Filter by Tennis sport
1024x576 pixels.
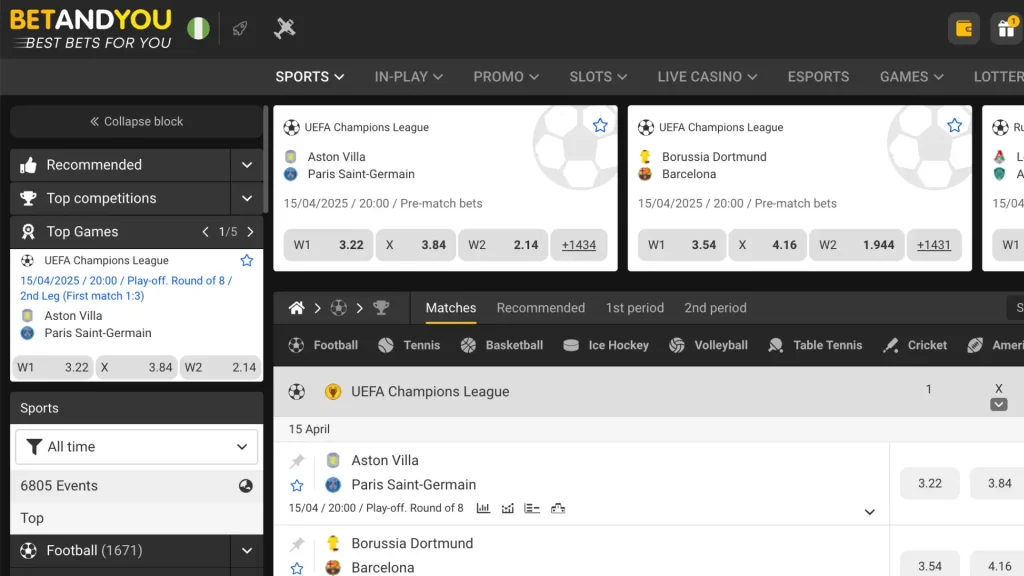tap(409, 345)
